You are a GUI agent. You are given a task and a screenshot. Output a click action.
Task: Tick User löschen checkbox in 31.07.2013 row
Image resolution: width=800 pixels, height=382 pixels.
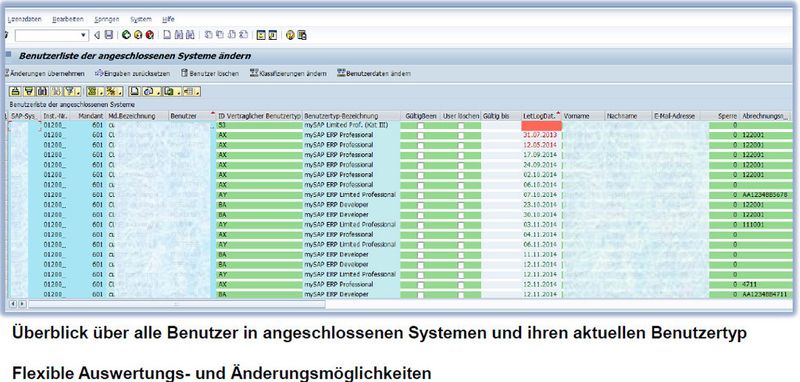[461, 135]
